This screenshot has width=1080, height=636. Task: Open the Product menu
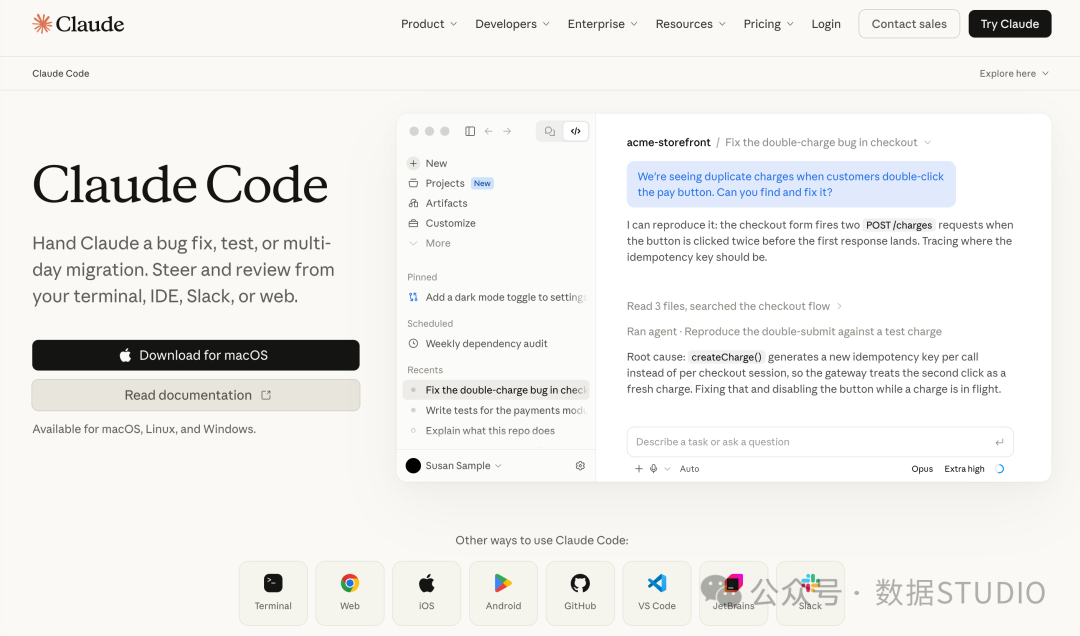point(429,24)
